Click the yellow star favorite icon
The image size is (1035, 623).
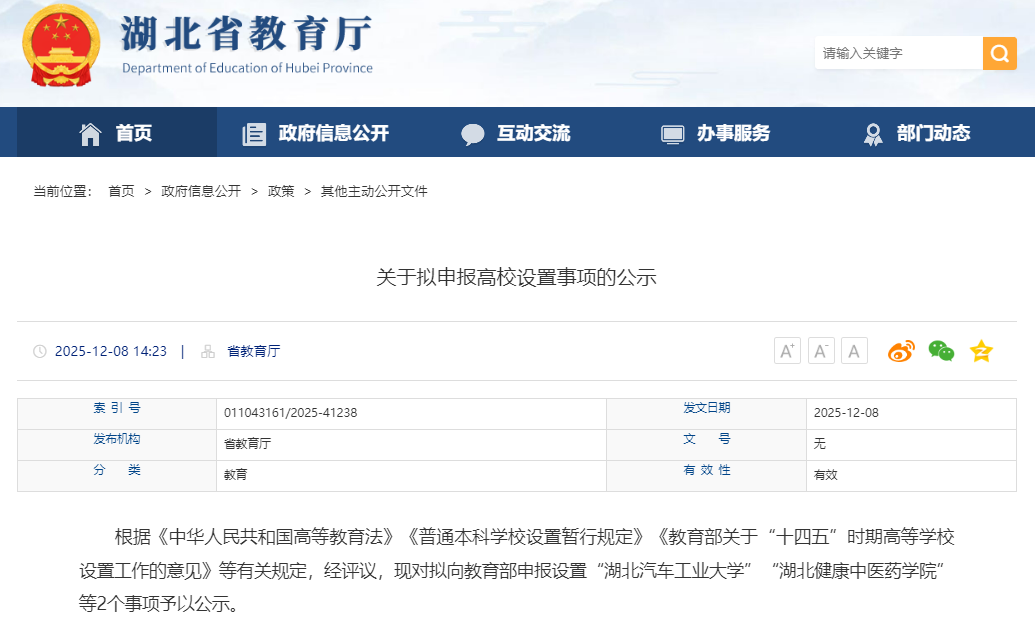981,351
